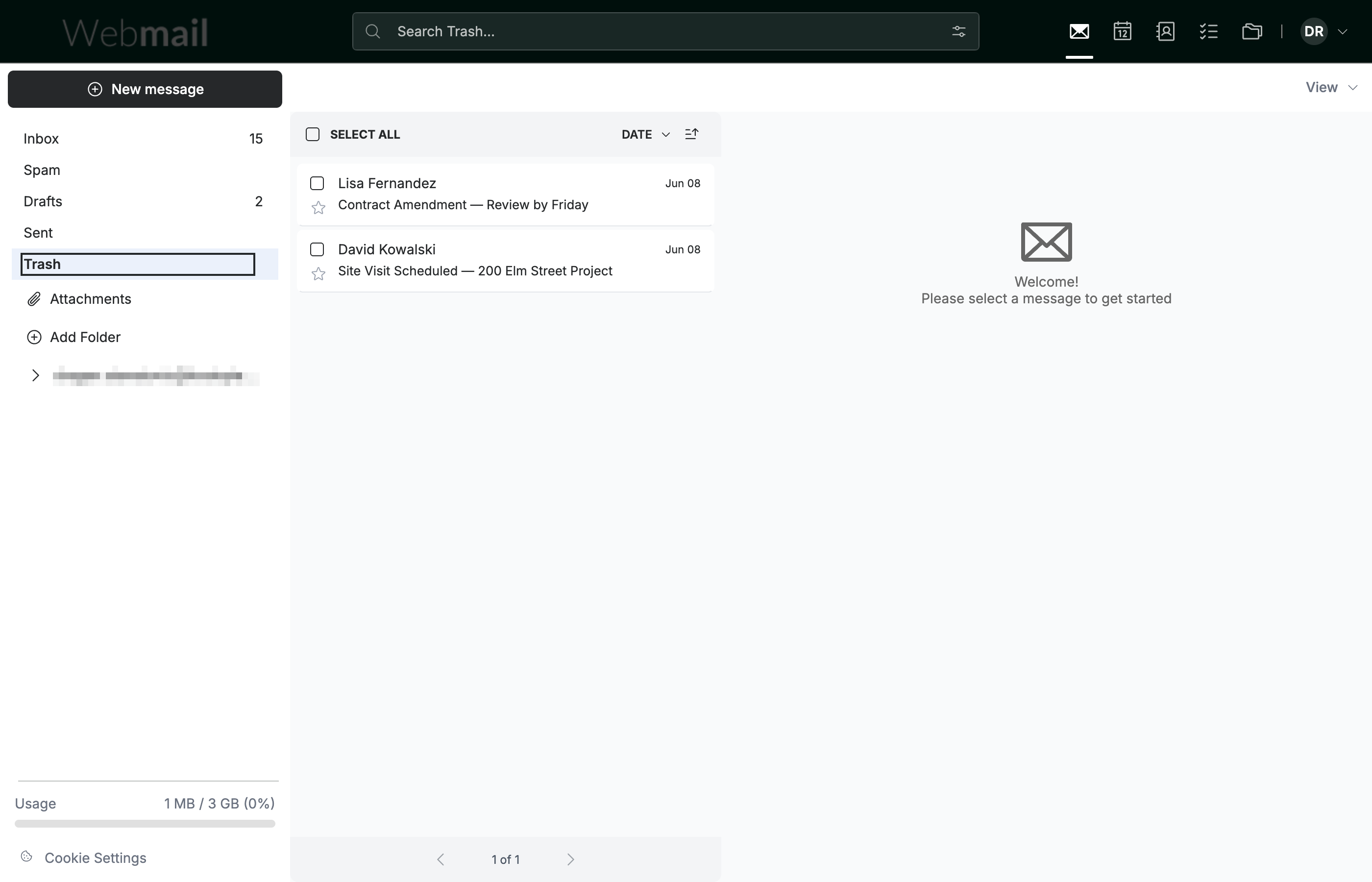
Task: Click the Add Folder plus icon
Action: pos(34,337)
